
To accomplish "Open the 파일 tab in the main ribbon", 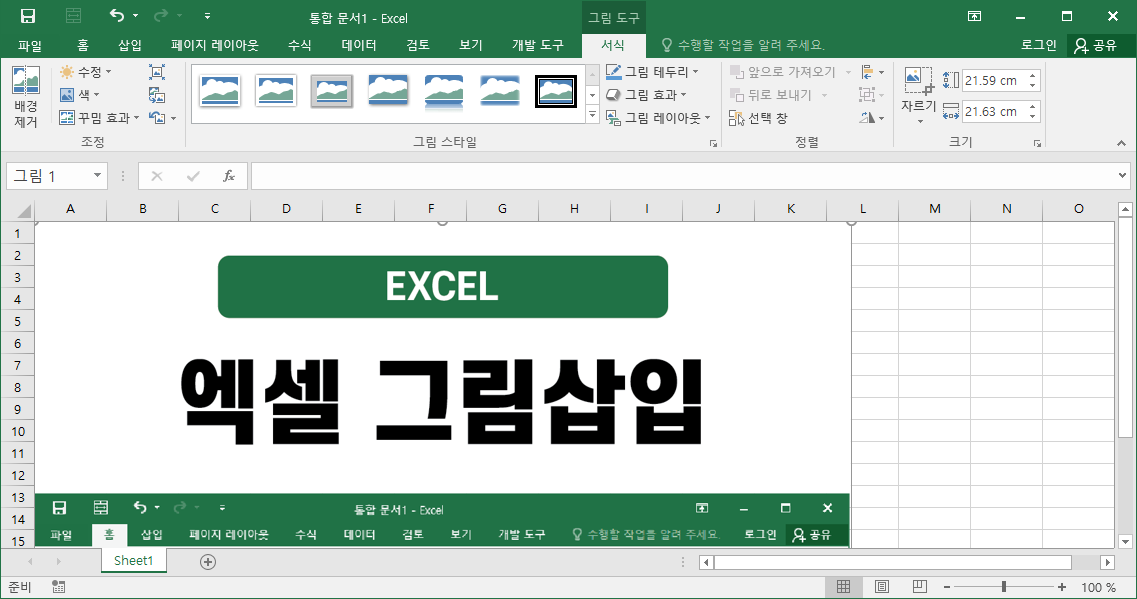I will [x=30, y=45].
